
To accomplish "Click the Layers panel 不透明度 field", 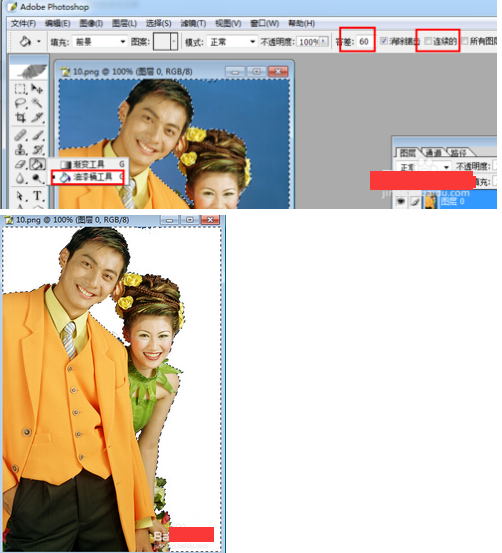I will click(x=495, y=166).
